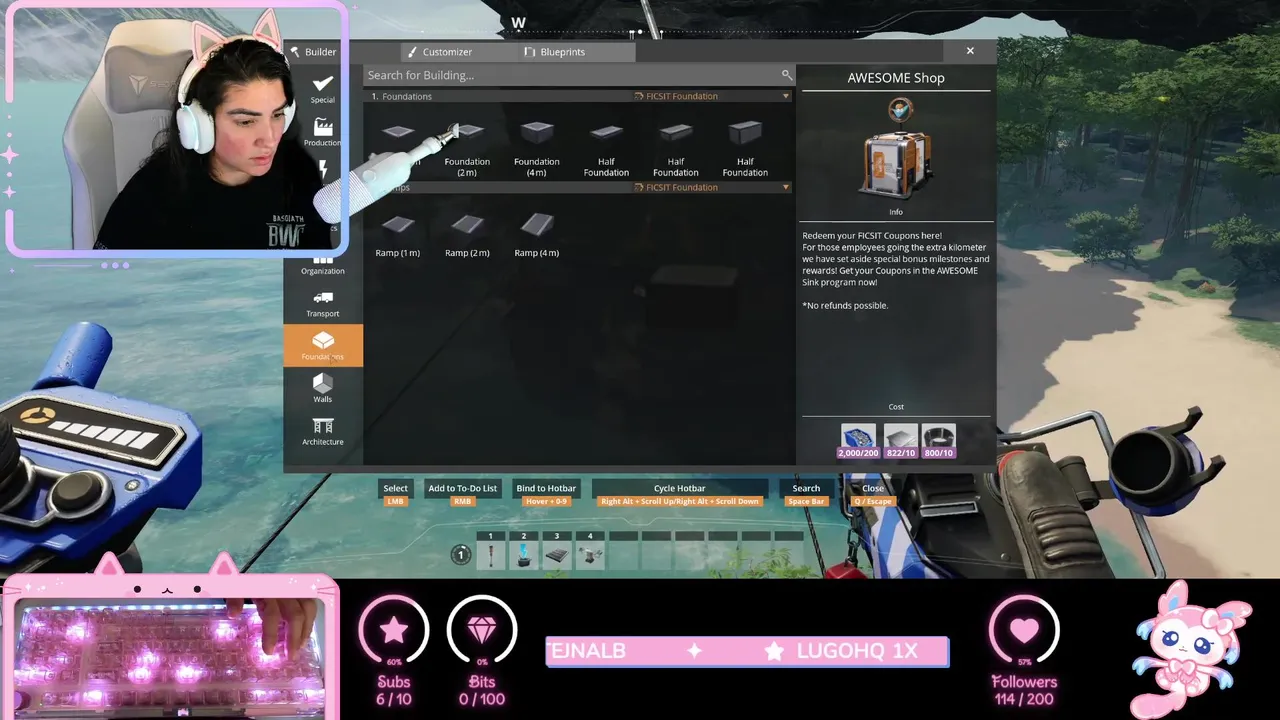Pick the thinnest Half Foundation piece
This screenshot has width=1280, height=720.
[606, 148]
